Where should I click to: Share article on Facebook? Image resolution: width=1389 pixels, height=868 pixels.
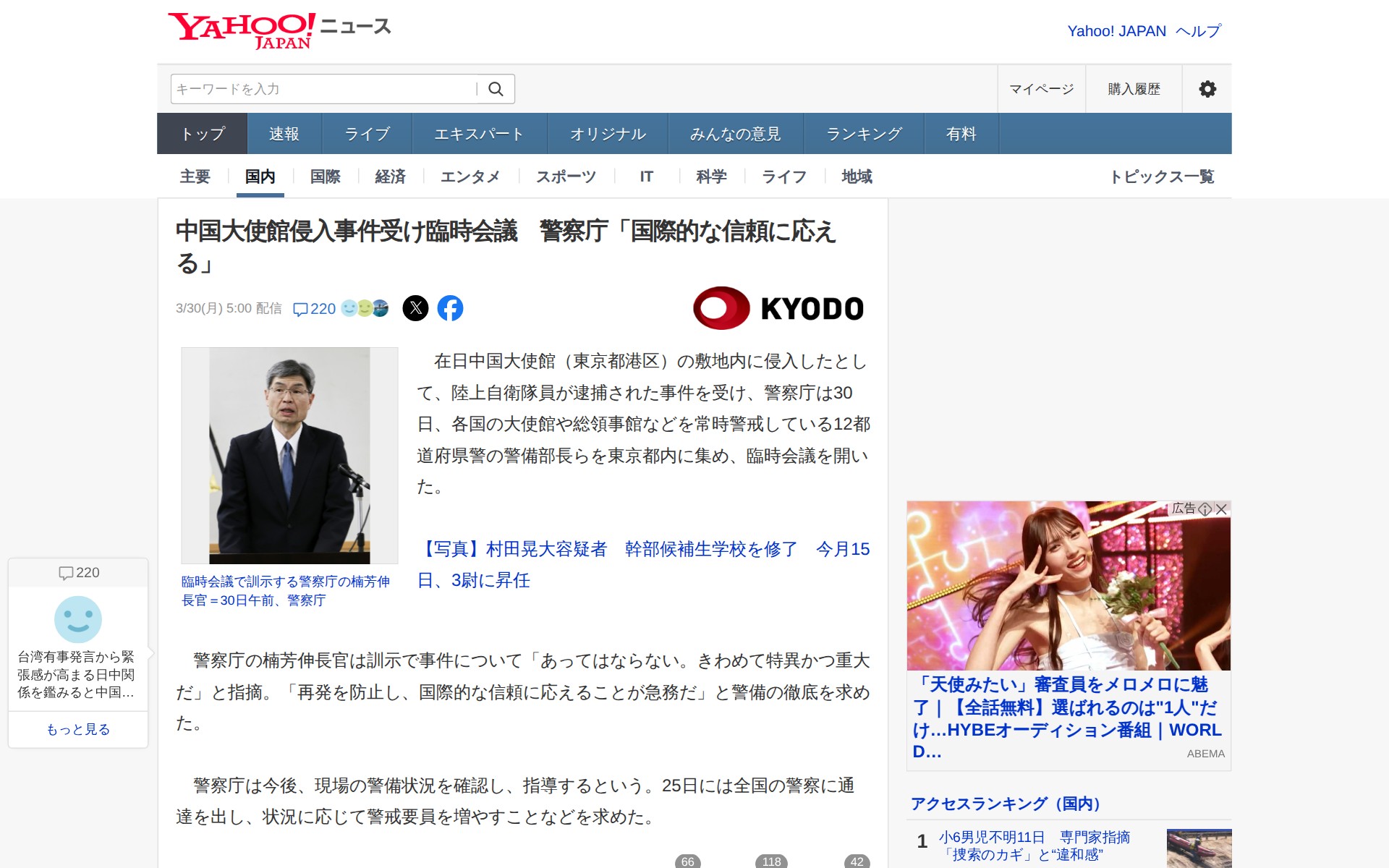450,308
